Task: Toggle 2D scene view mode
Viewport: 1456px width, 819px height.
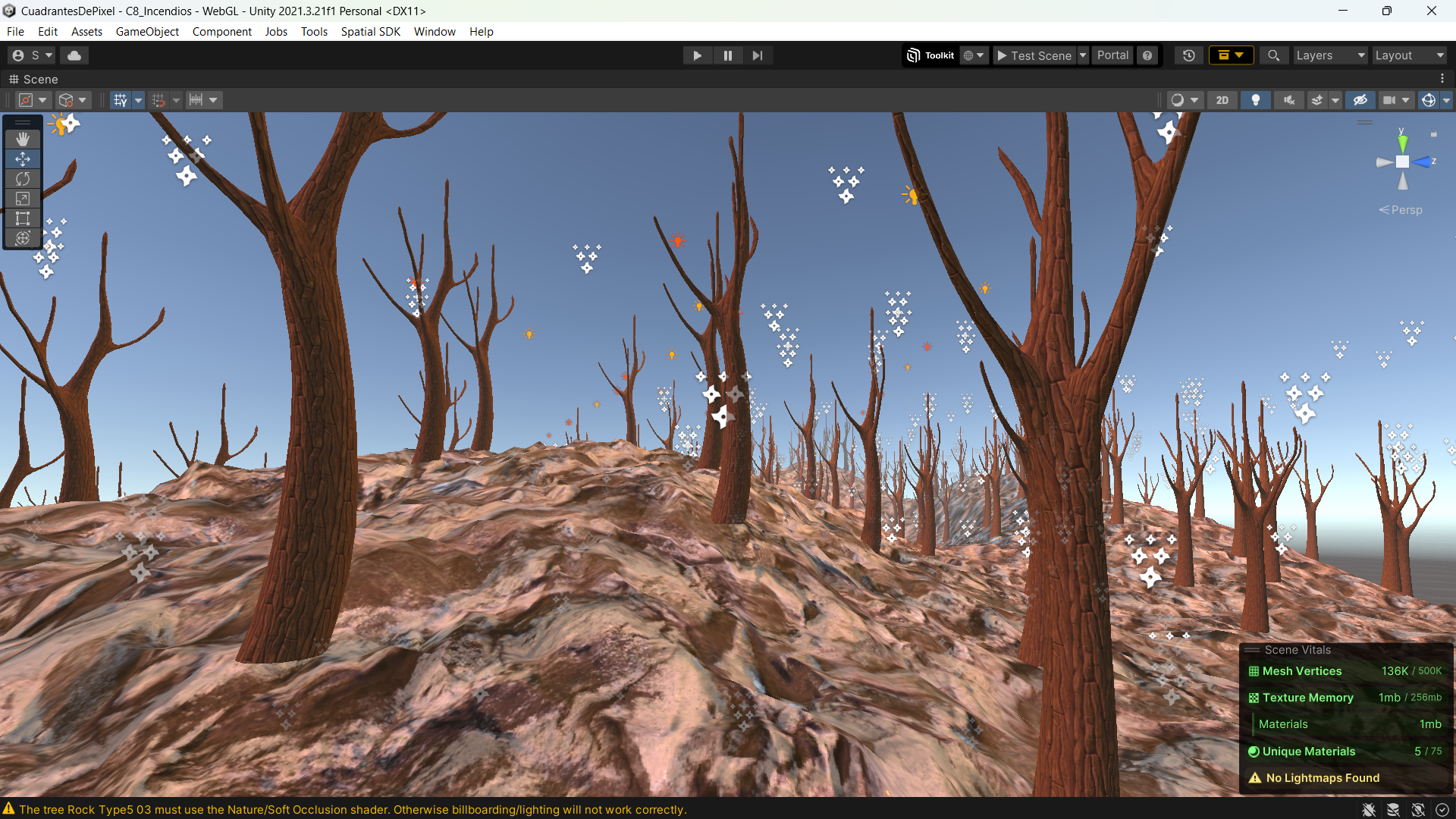Action: point(1222,100)
